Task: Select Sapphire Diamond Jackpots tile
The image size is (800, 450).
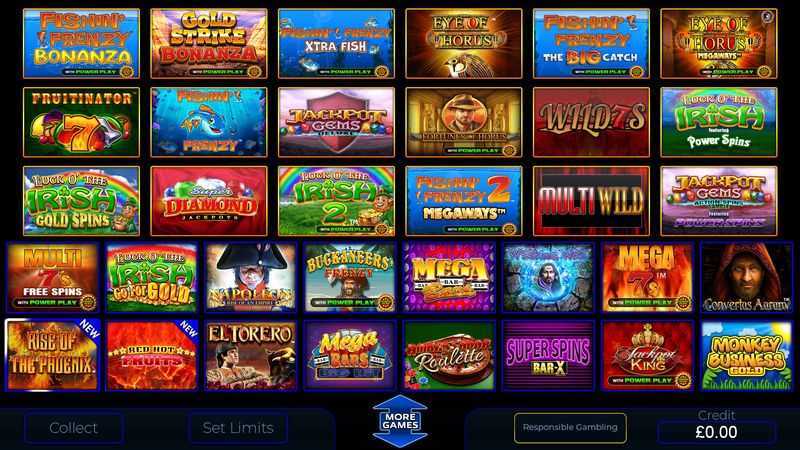Action: click(x=209, y=201)
